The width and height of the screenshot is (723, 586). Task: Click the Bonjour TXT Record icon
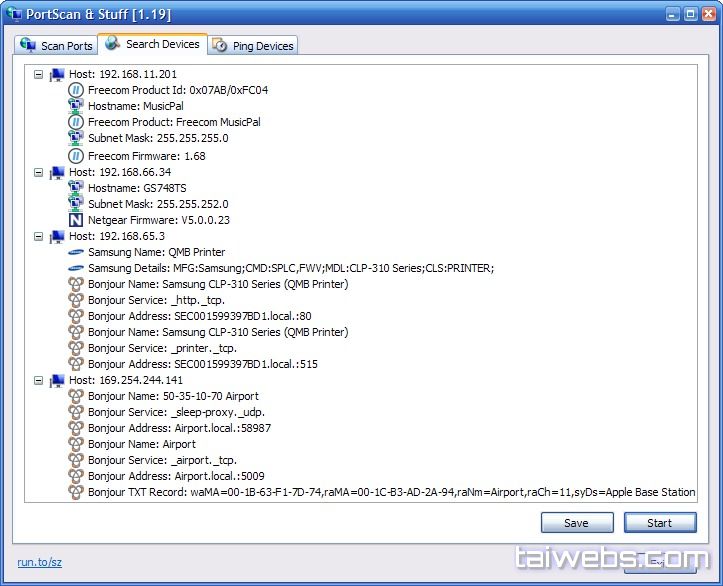(76, 492)
